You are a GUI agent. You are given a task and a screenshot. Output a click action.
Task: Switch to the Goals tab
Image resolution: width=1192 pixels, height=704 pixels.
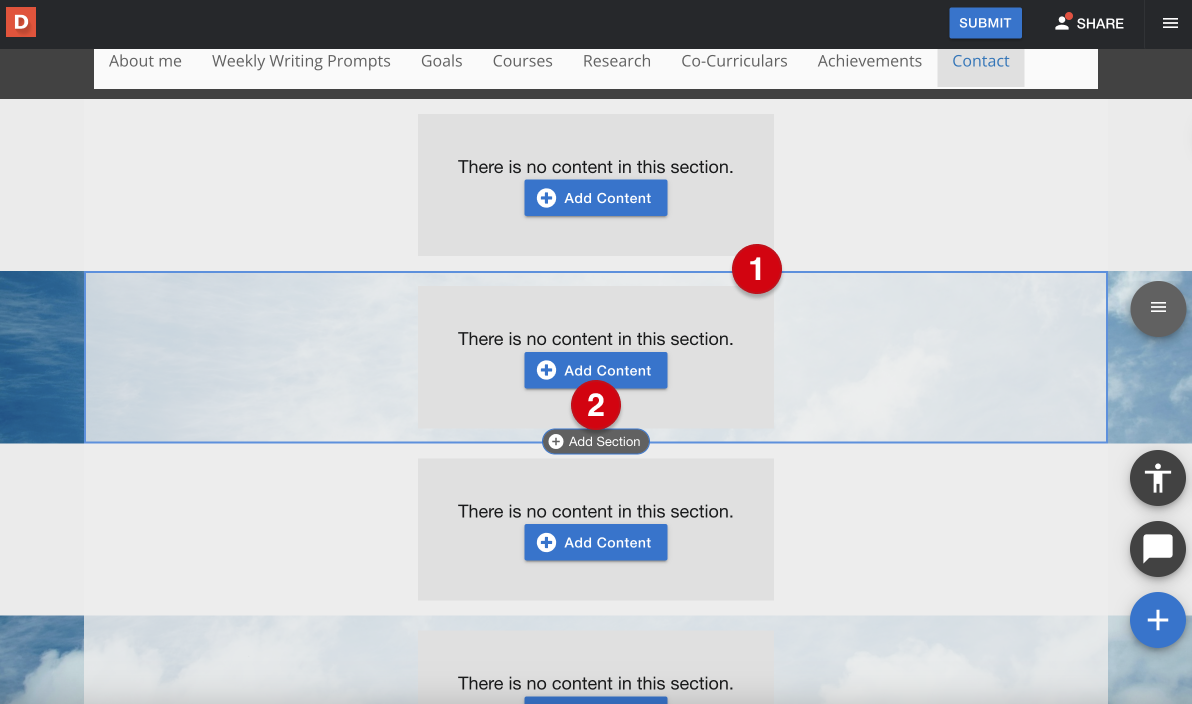tap(442, 62)
